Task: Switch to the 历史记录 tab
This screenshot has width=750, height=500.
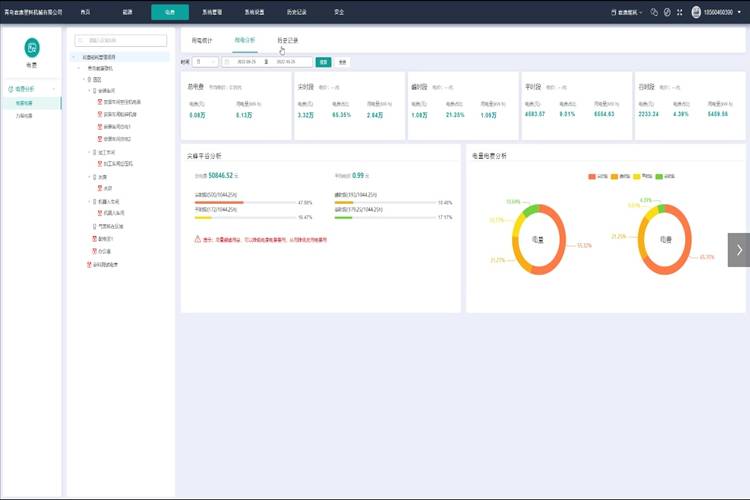Action: (x=287, y=40)
